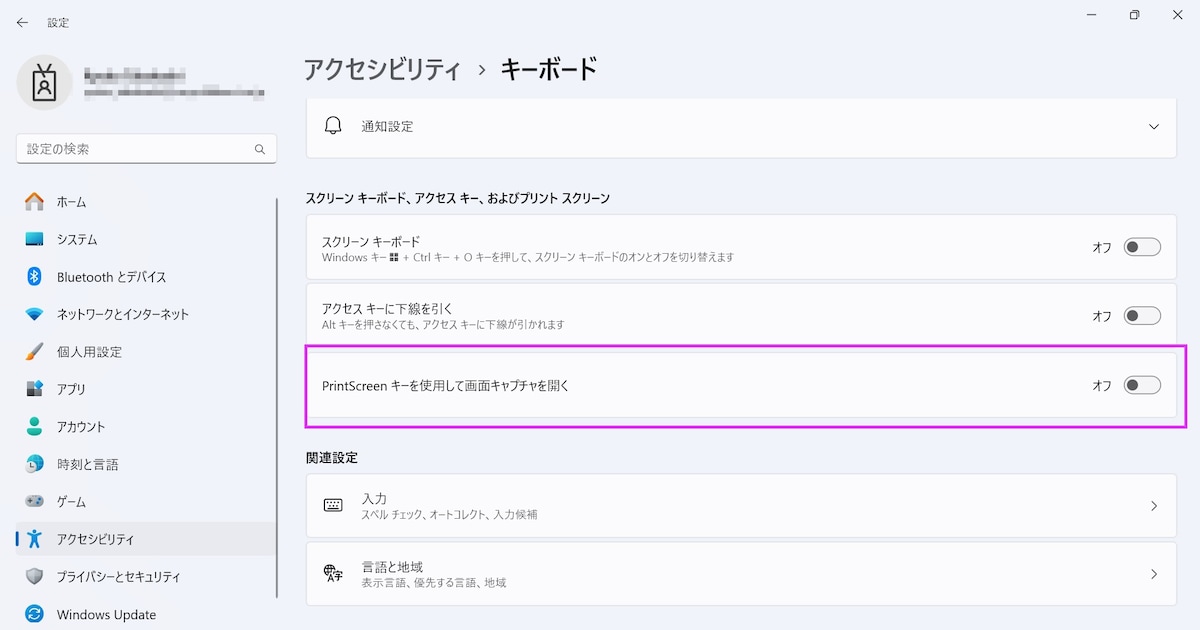1200x630 pixels.
Task: Select アプリ in sidebar
Action: click(x=146, y=389)
